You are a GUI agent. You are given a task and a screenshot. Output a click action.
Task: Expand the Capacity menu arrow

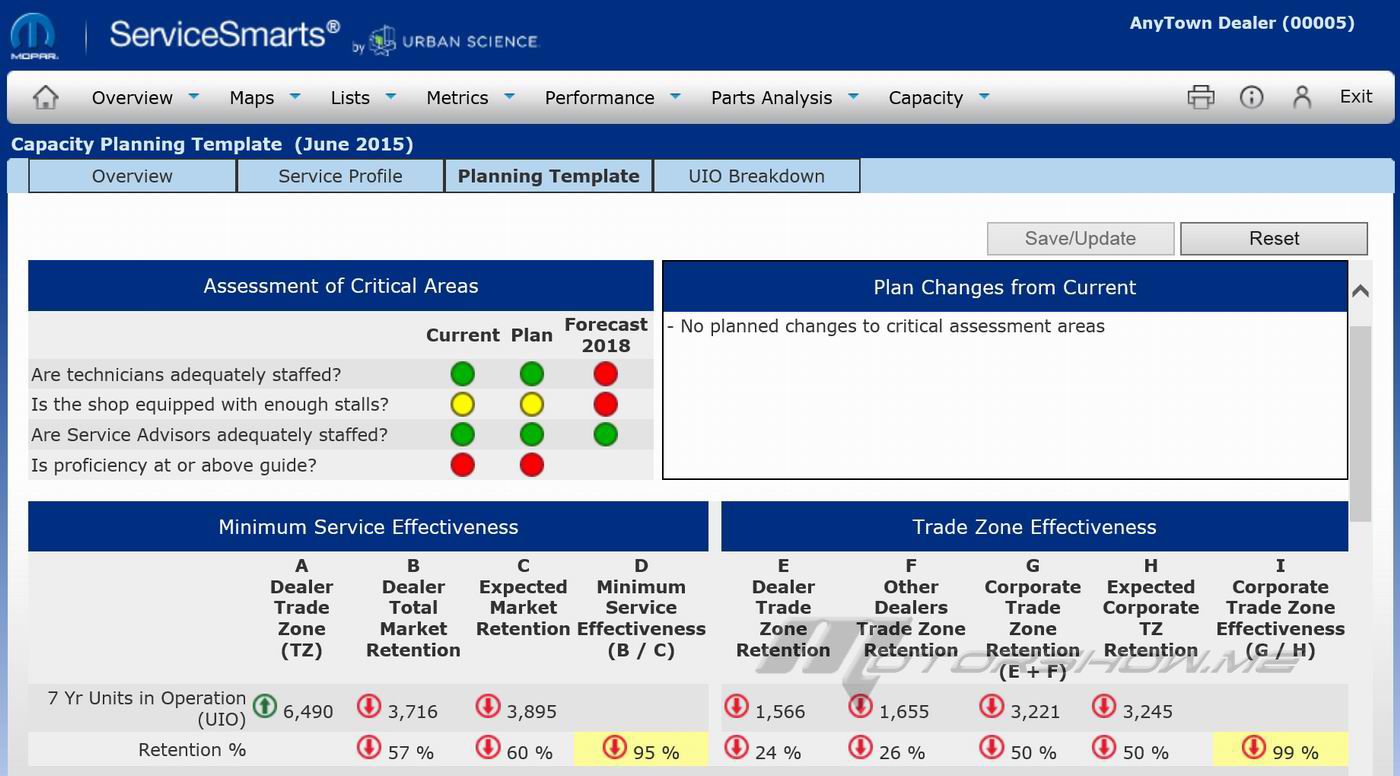(x=984, y=96)
